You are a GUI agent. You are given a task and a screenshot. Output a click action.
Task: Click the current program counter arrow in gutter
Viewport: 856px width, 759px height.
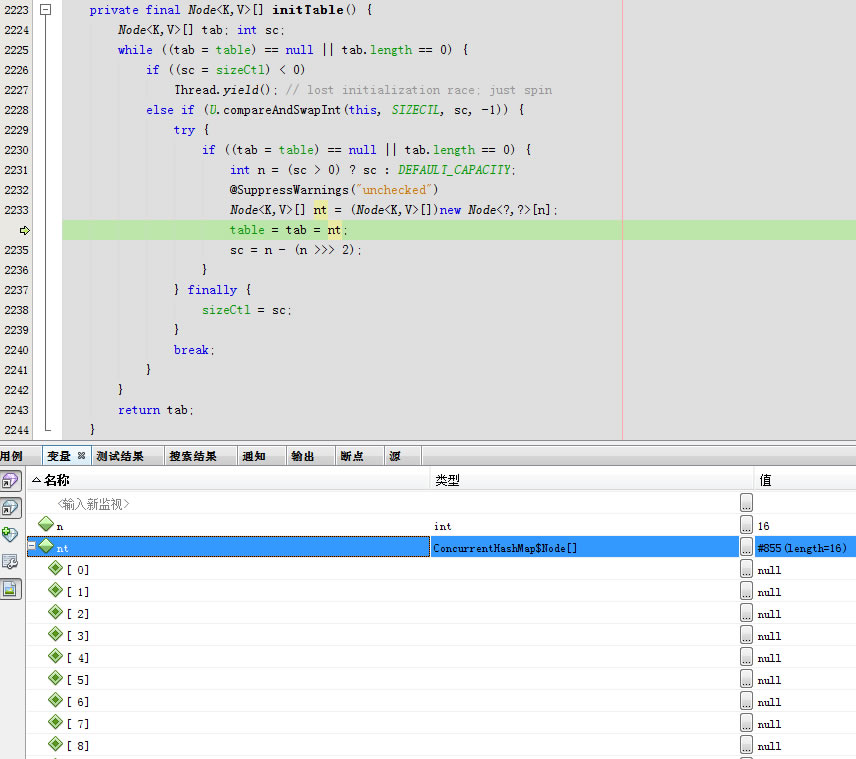(24, 230)
